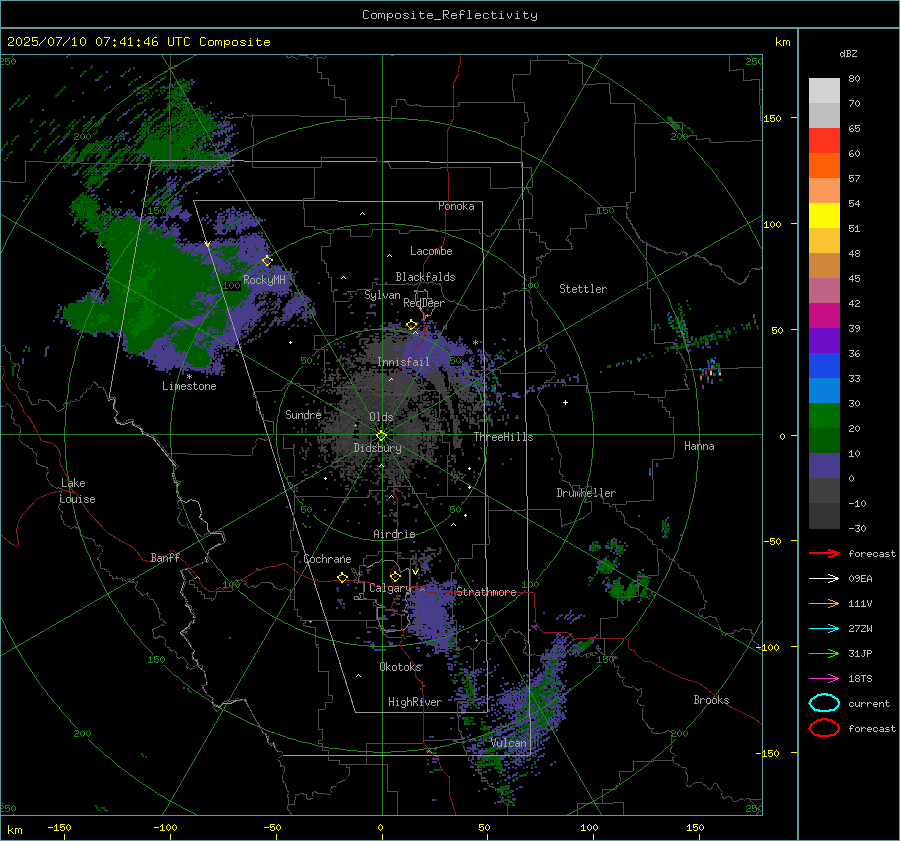Click the -150 tick on bottom axis
The height and width of the screenshot is (841, 900).
(x=59, y=828)
